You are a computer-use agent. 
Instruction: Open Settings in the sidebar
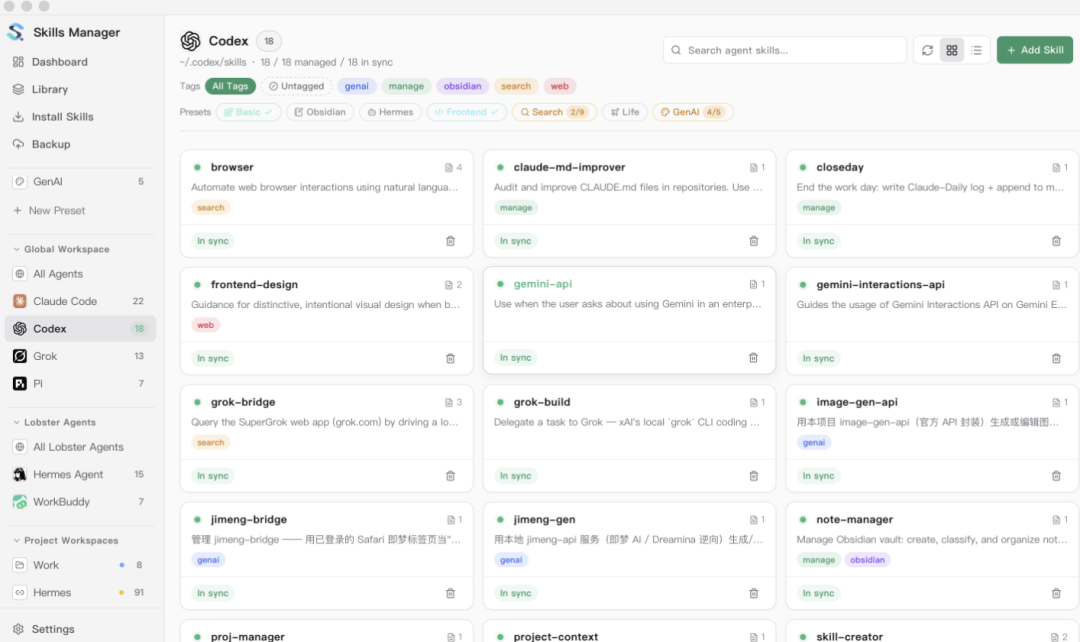click(80, 629)
